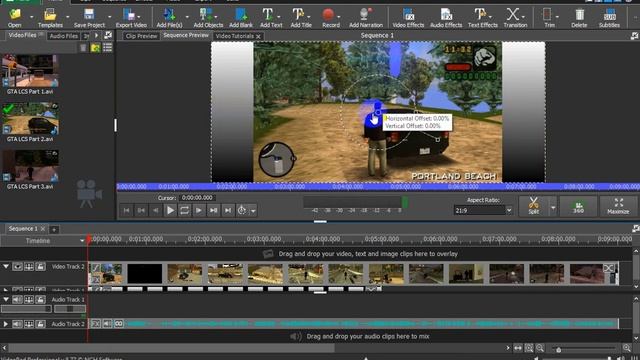Select GTA LCS Part 1.avi thumbnail

coord(30,71)
